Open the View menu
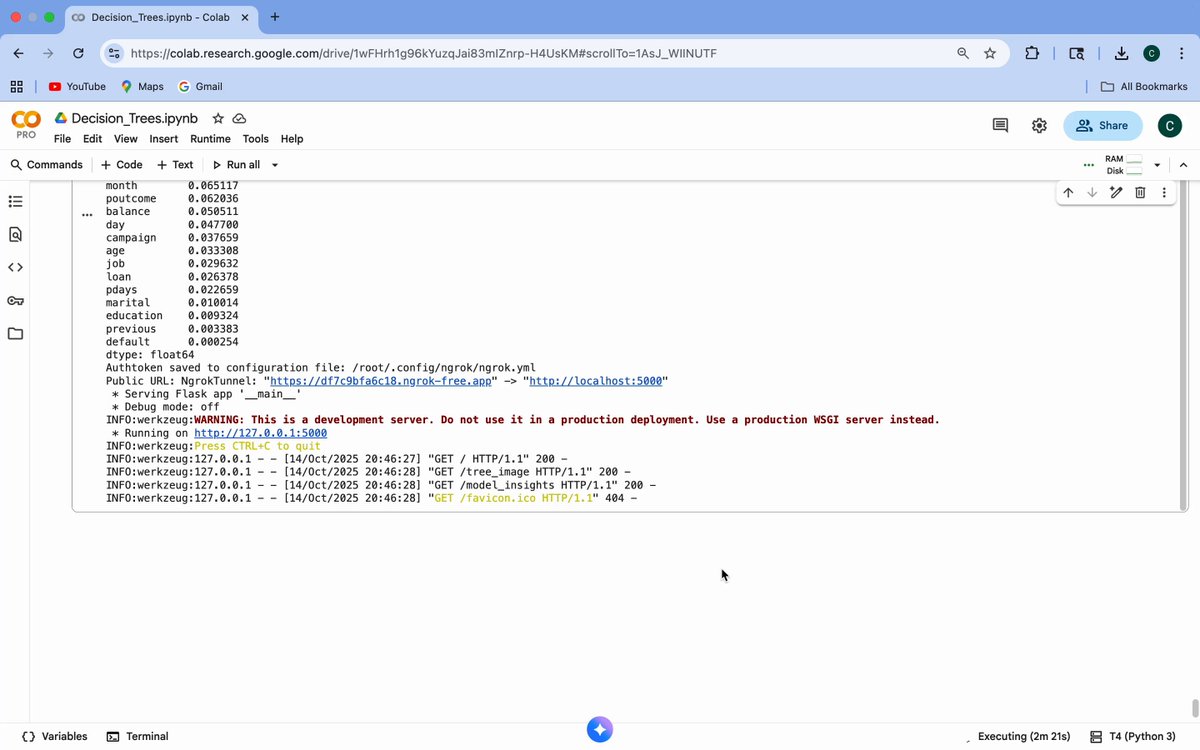Viewport: 1200px width, 750px height. (x=126, y=139)
